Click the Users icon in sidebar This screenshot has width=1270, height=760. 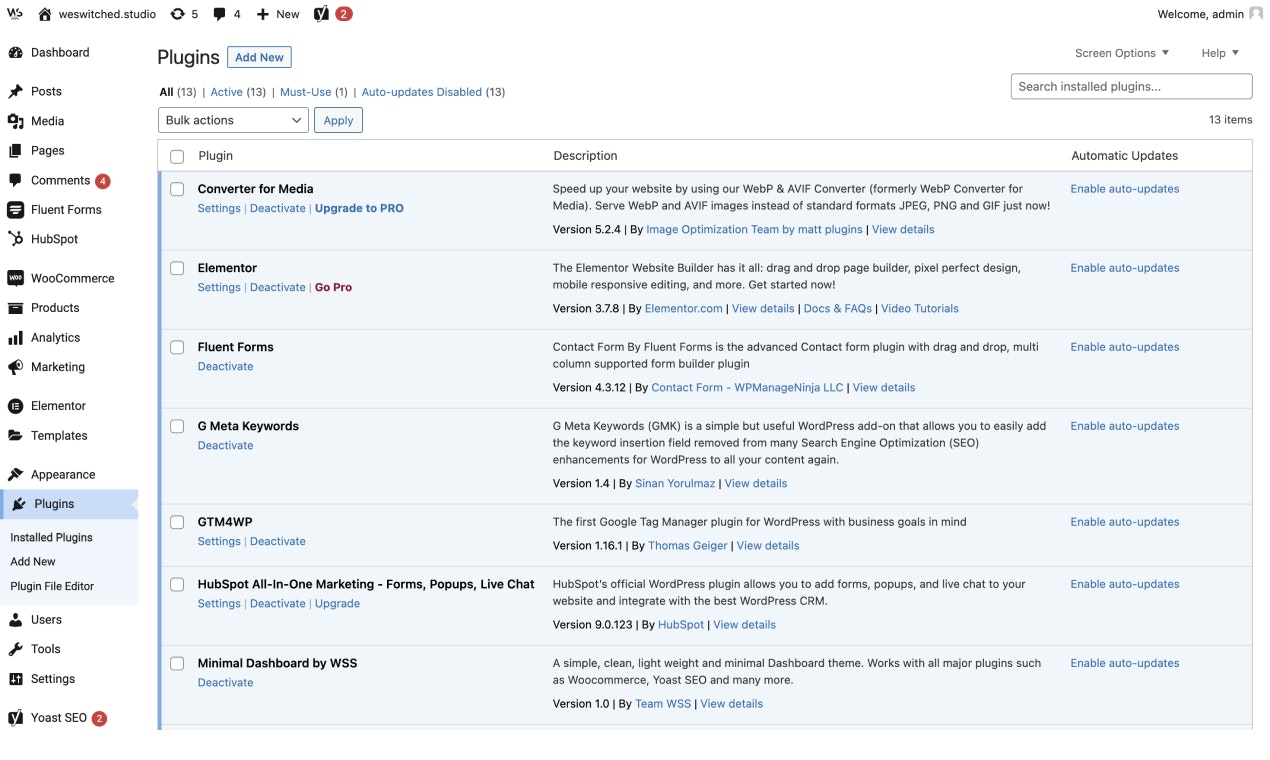tap(15, 619)
